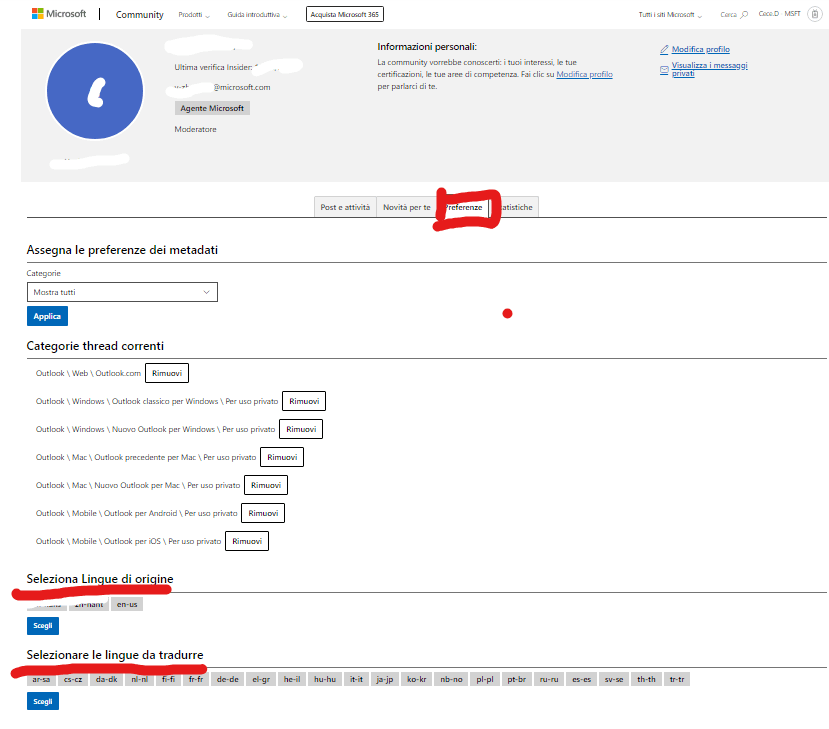
Task: Click the ru-ru language tag
Action: tap(549, 679)
